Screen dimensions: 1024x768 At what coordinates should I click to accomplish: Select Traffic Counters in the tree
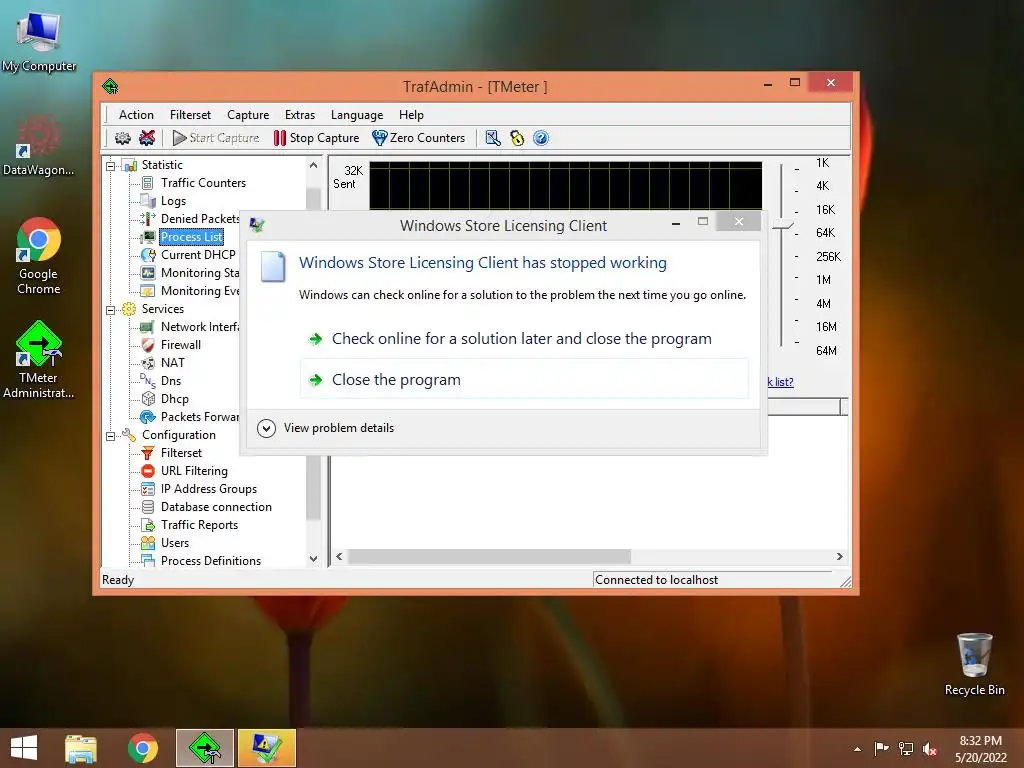tap(203, 183)
